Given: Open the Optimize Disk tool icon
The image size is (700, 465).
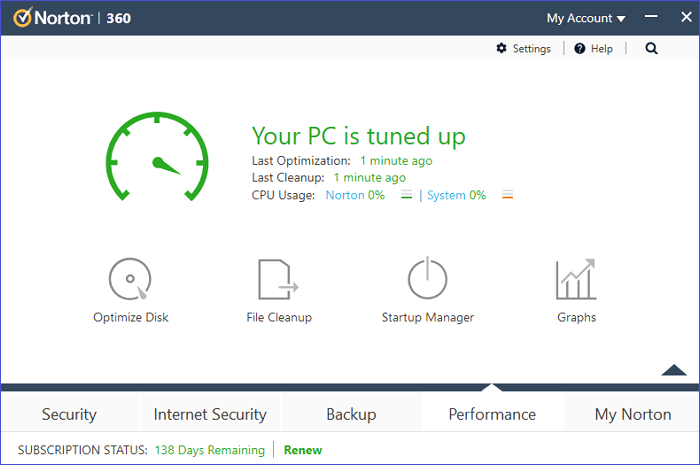Looking at the screenshot, I should [130, 279].
